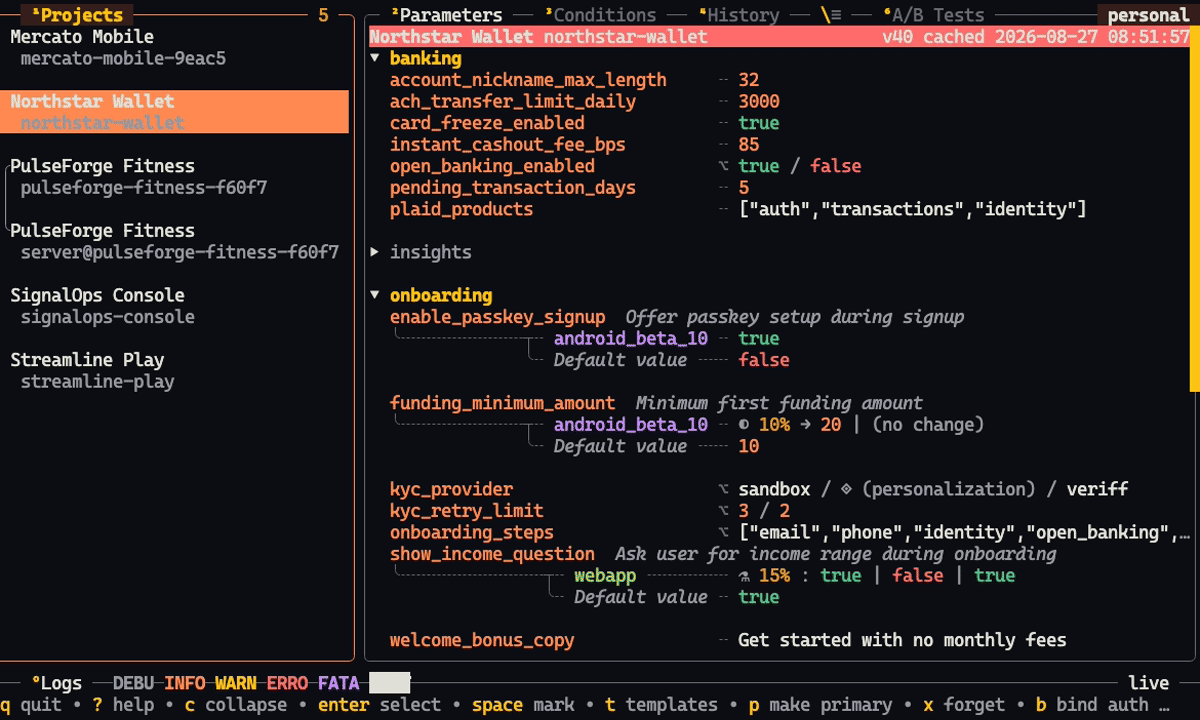The image size is (1200, 720).
Task: Collapse the onboarding parameter group
Action: pos(375,295)
